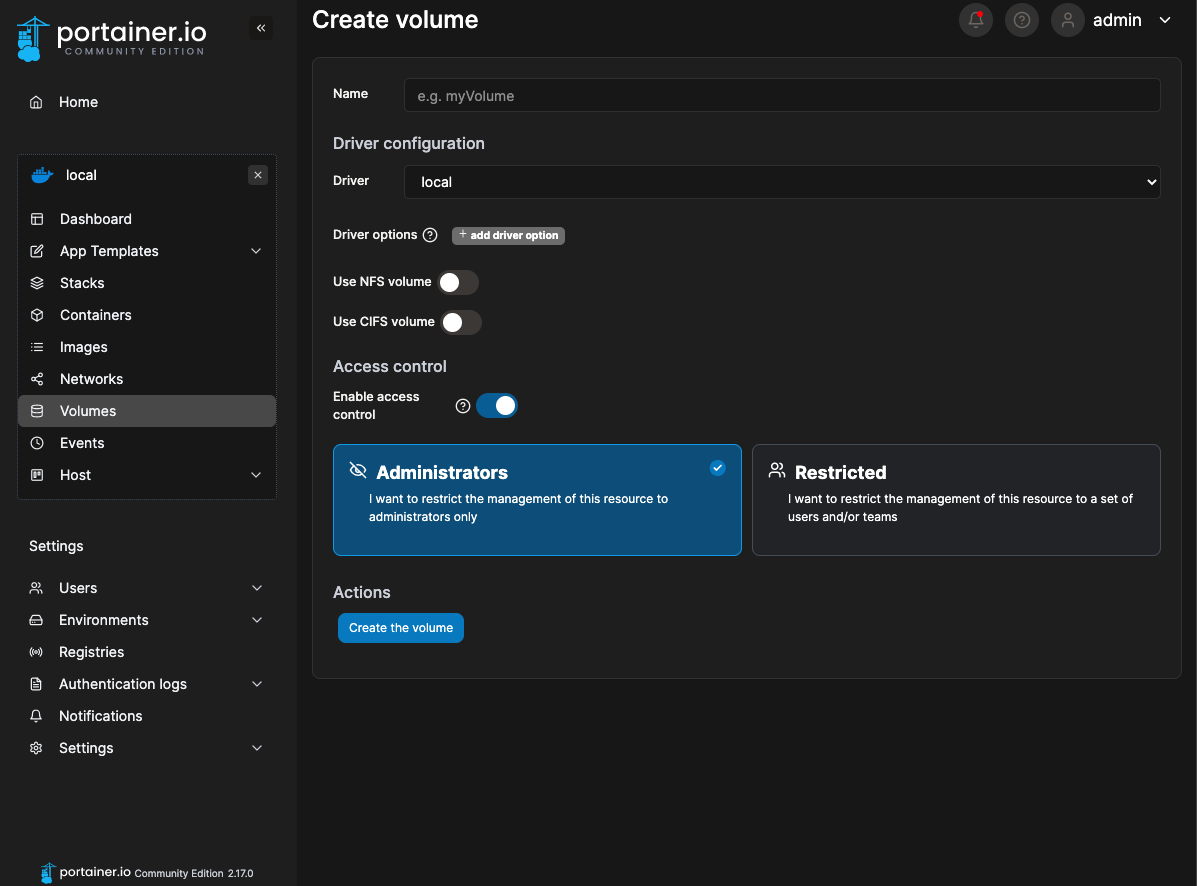Image resolution: width=1197 pixels, height=886 pixels.
Task: Open Events menu item
Action: coord(82,443)
